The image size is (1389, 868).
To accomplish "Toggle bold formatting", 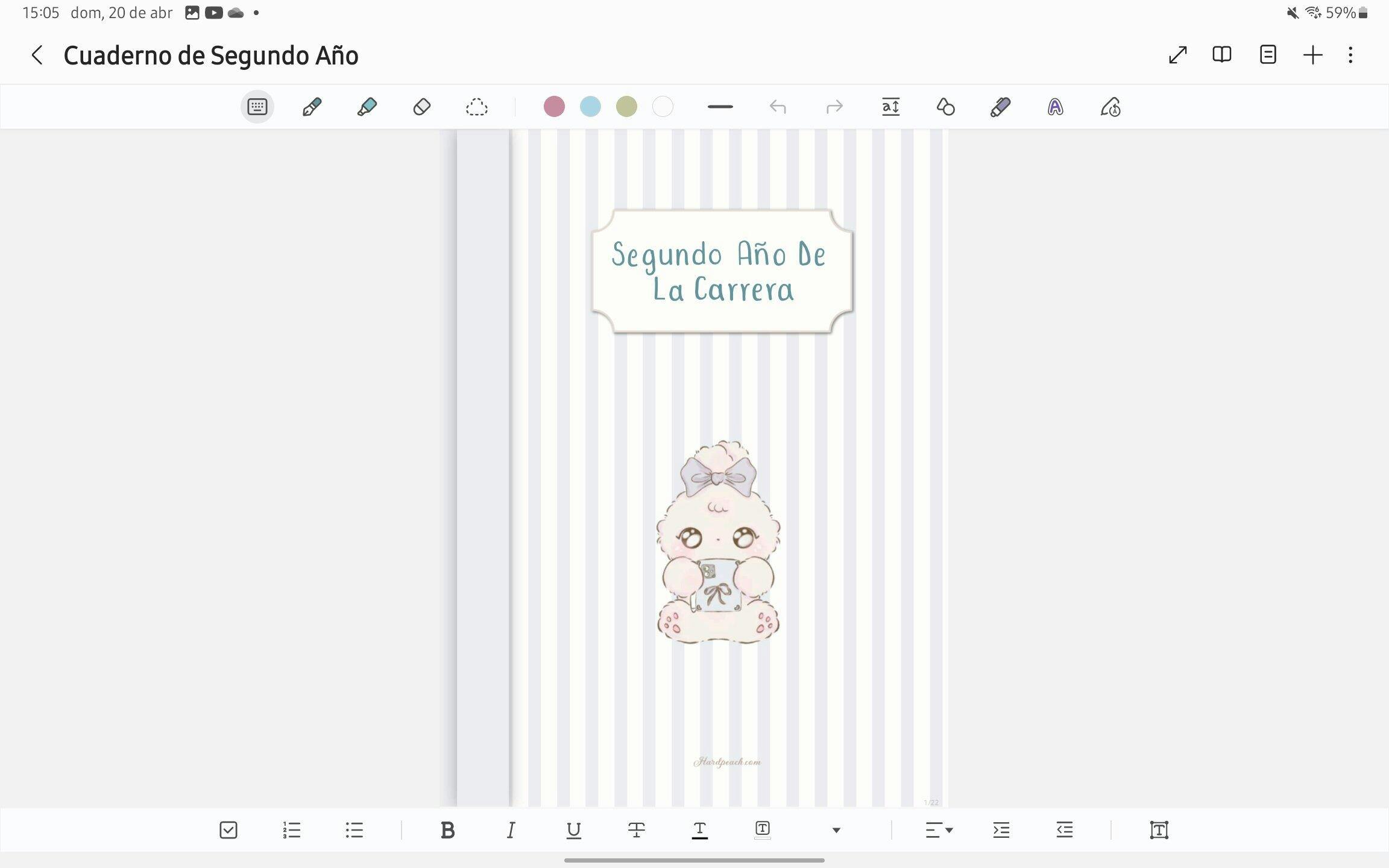I will tap(447, 830).
